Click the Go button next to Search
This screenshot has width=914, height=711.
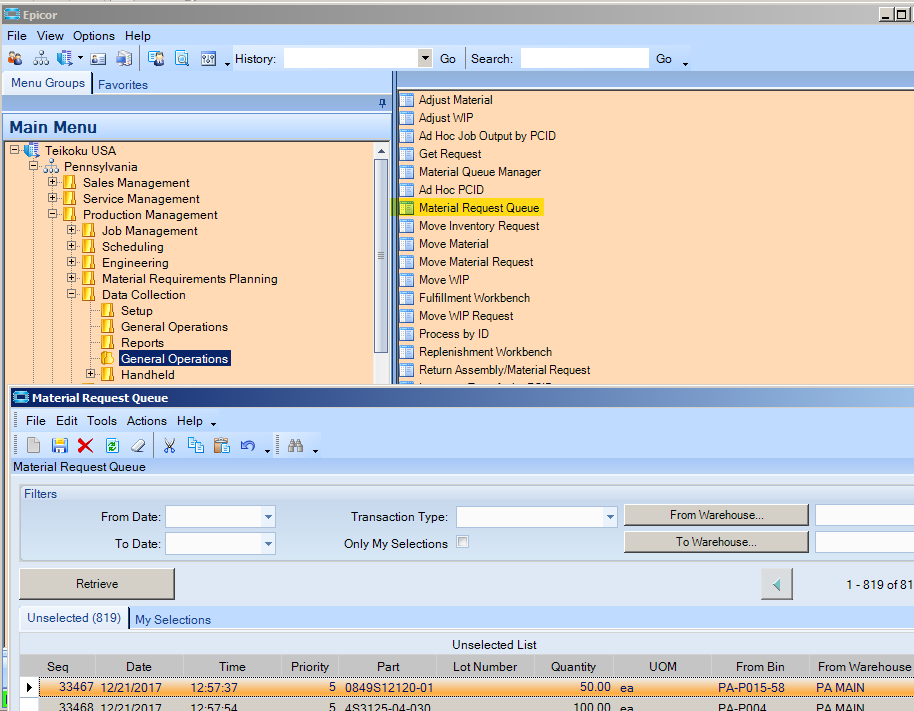(663, 59)
